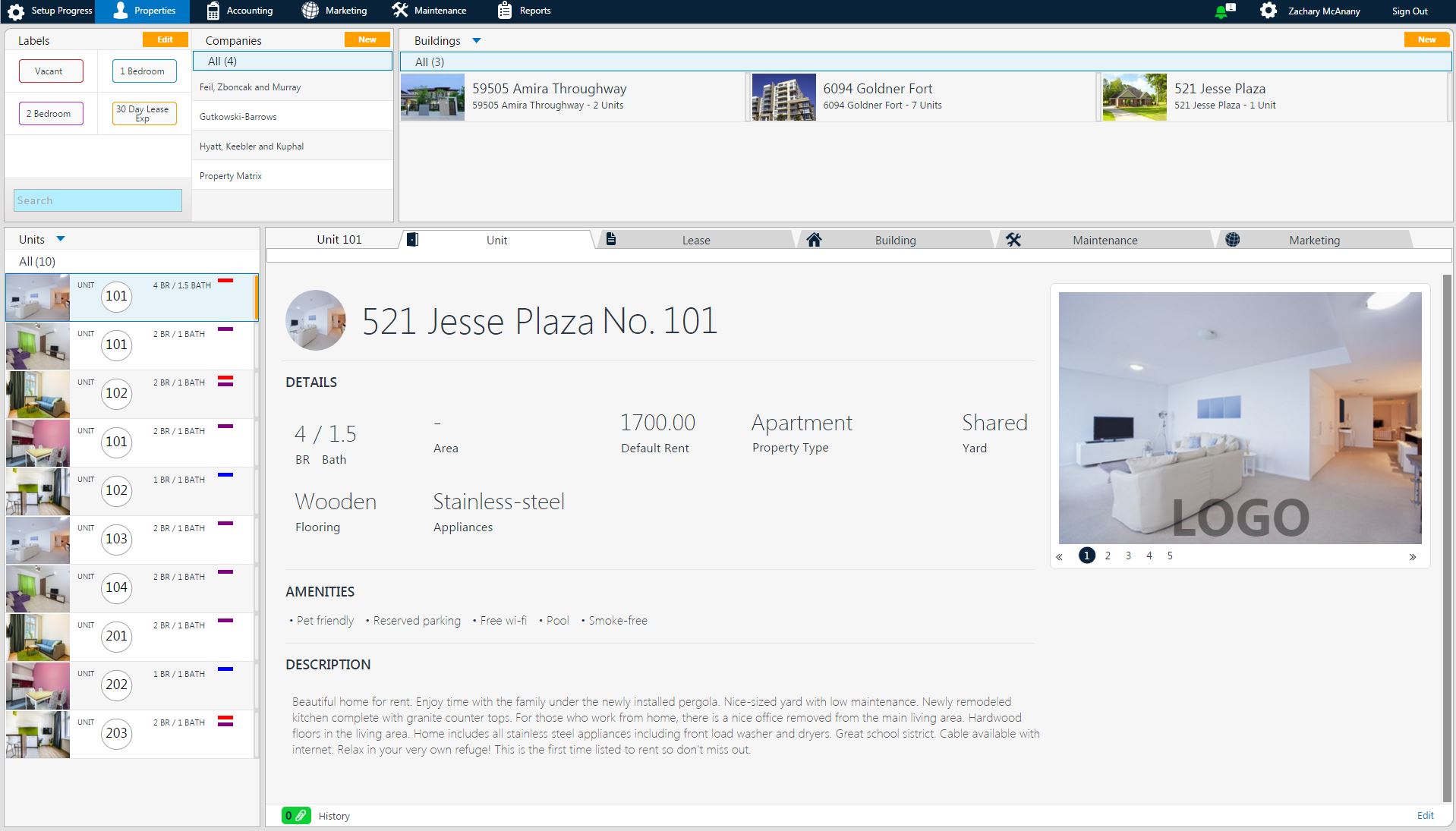
Task: Toggle the 30 Day Lease Exp label
Action: pyautogui.click(x=144, y=114)
